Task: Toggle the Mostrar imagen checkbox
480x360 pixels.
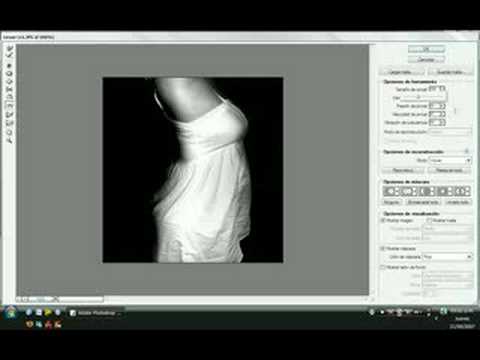Action: click(383, 220)
